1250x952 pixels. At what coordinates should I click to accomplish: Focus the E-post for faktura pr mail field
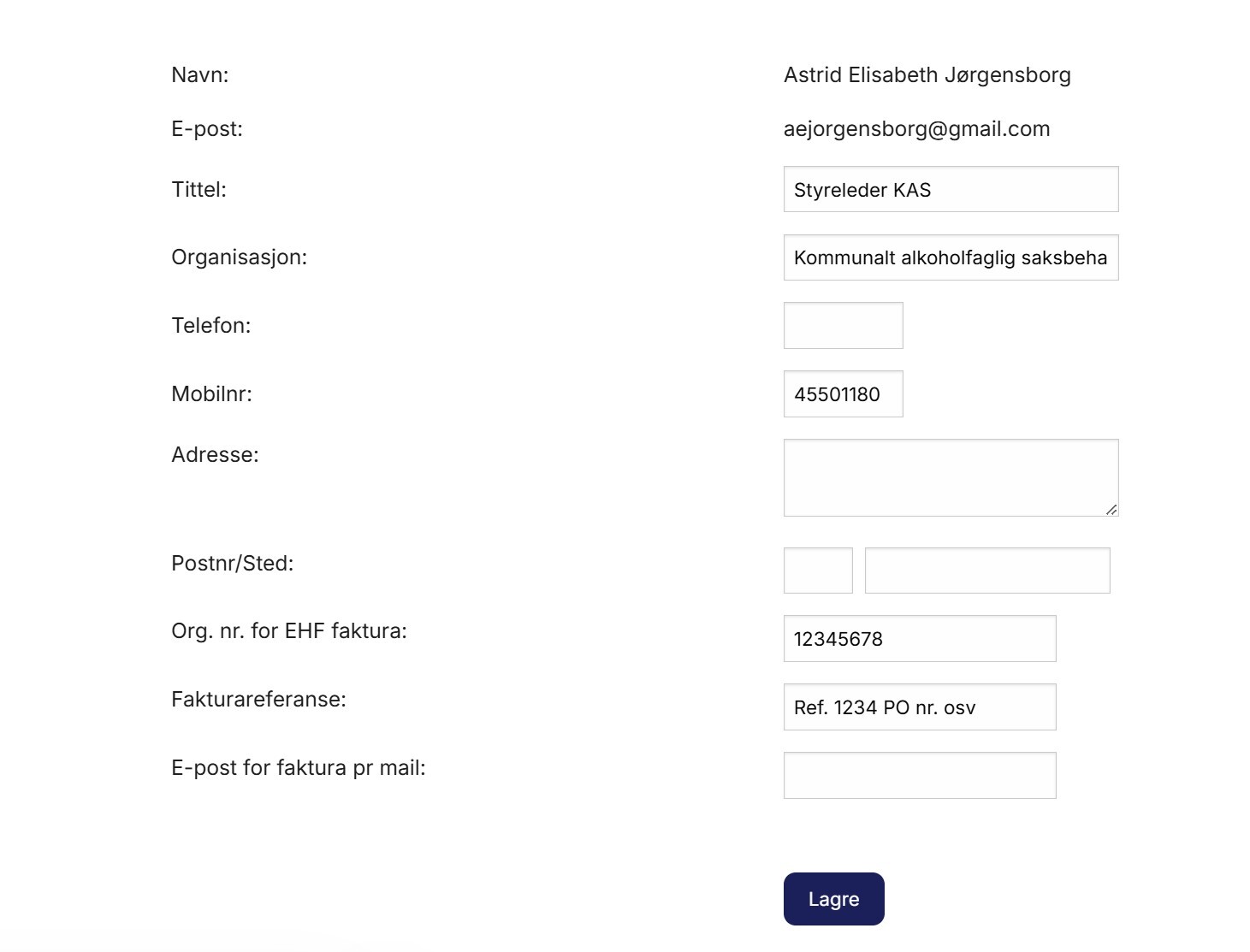tap(920, 775)
